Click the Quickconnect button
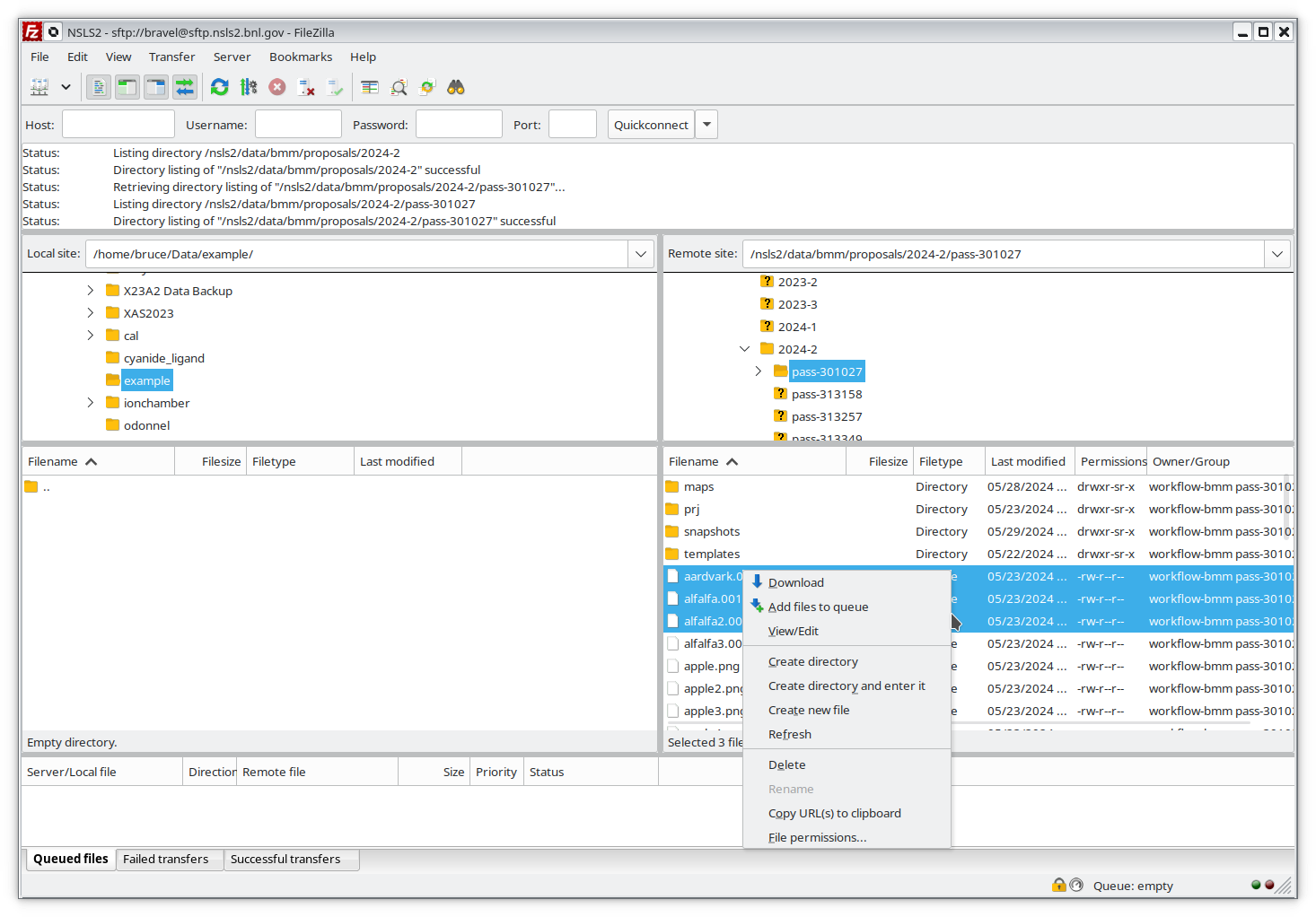Viewport: 1316px width, 917px height. pyautogui.click(x=651, y=125)
